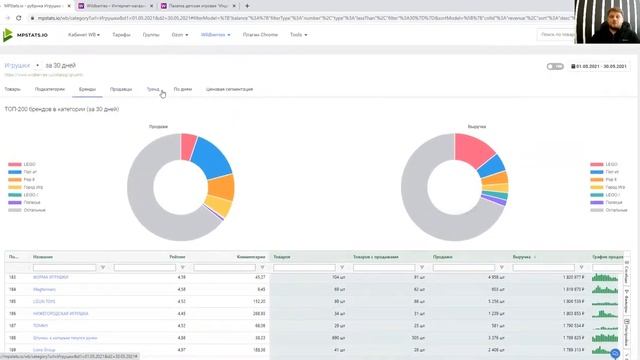Expand the Tools dropdown menu

pyautogui.click(x=298, y=35)
